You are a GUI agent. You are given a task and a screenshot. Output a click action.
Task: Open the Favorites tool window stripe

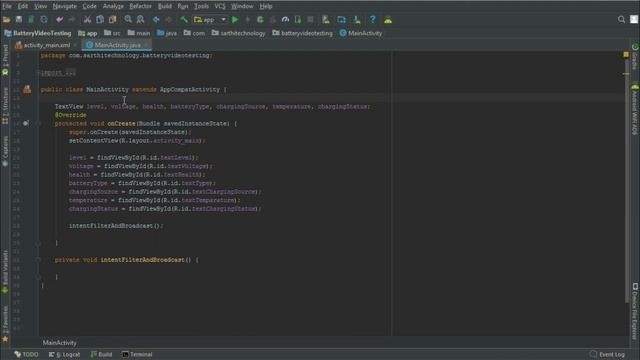[x=5, y=323]
